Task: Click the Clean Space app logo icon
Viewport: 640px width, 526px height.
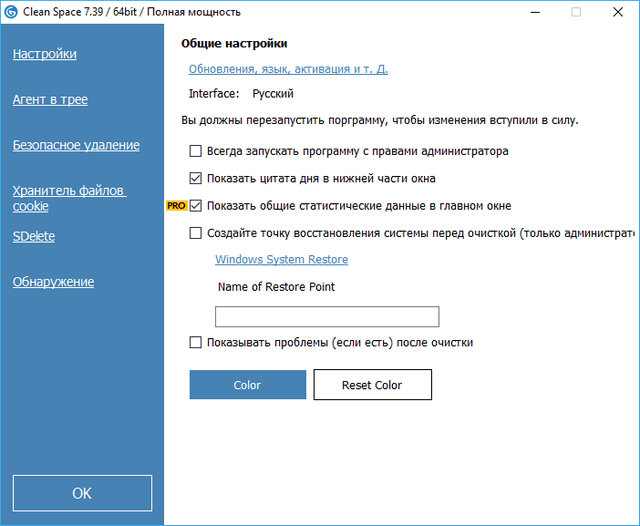Action: pos(11,12)
